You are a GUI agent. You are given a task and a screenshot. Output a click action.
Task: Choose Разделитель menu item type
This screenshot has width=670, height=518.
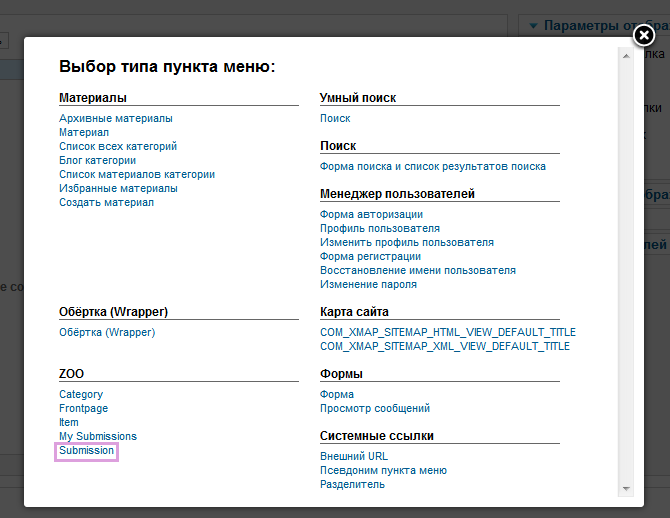click(x=352, y=484)
